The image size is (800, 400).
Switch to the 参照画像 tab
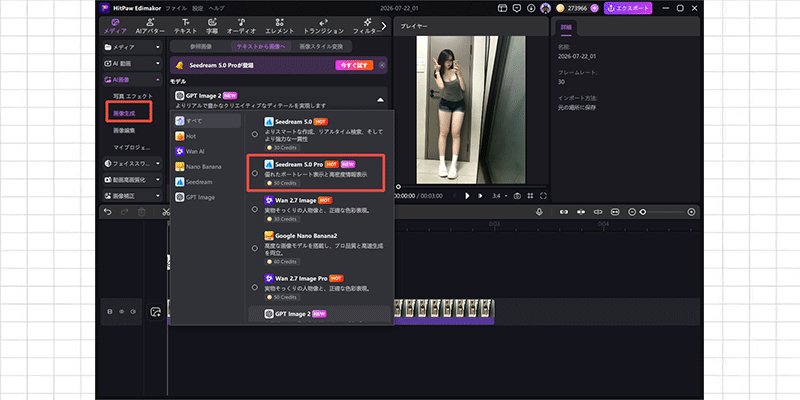[201, 46]
